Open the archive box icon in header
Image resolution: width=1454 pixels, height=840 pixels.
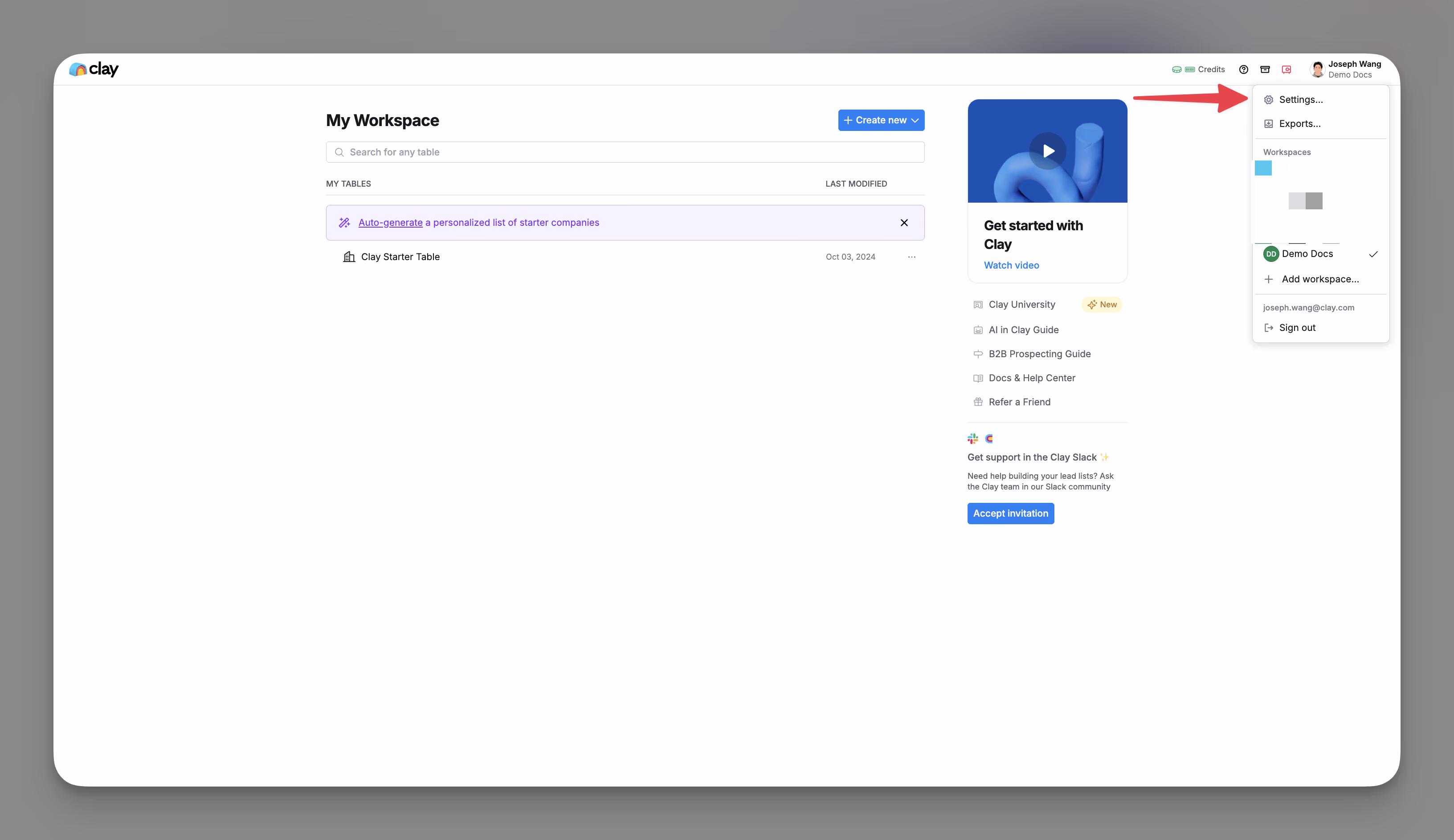1265,69
